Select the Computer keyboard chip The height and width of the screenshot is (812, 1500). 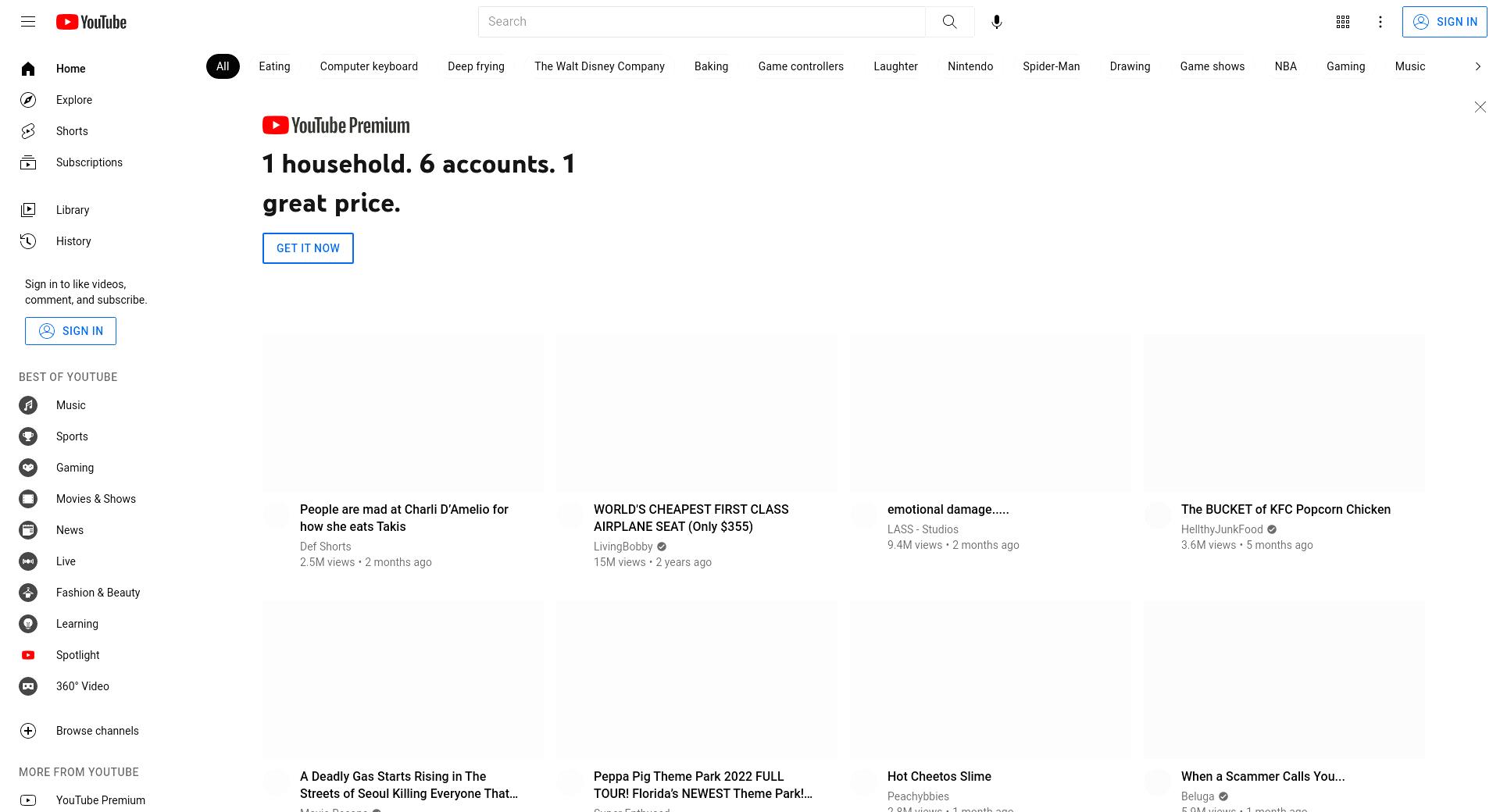[369, 66]
